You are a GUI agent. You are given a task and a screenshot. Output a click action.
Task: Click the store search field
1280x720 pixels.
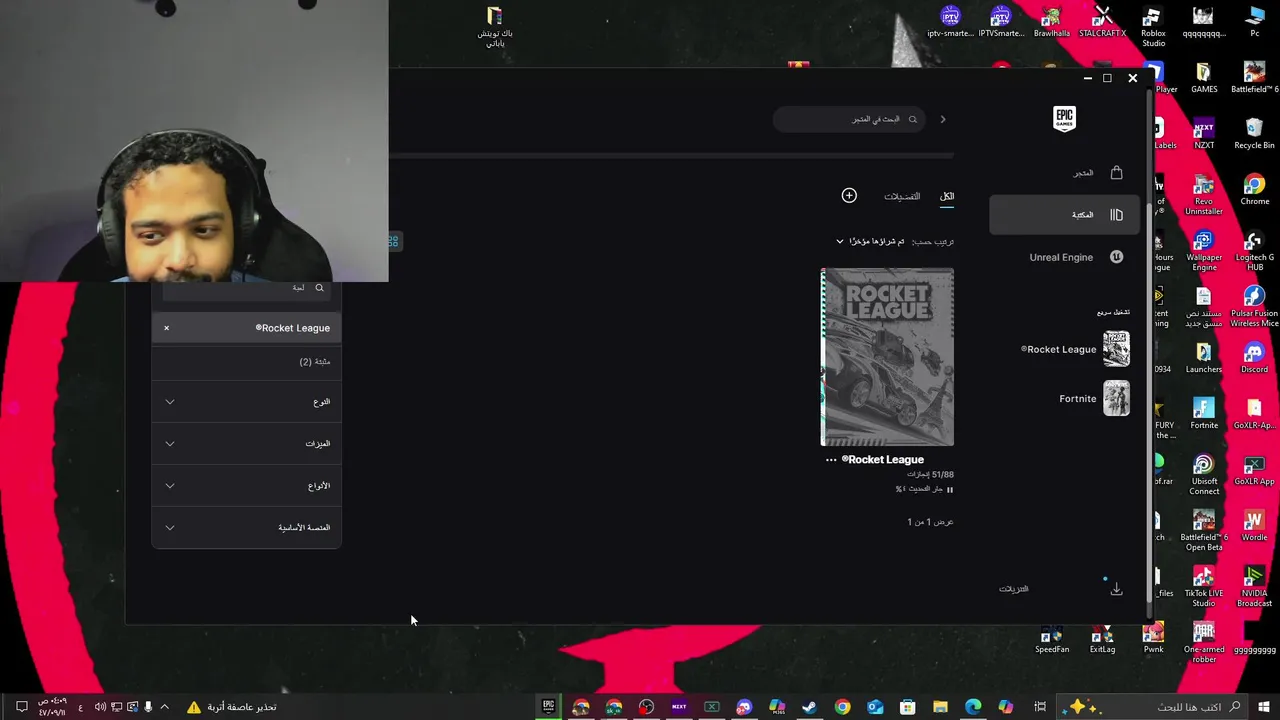pos(850,119)
